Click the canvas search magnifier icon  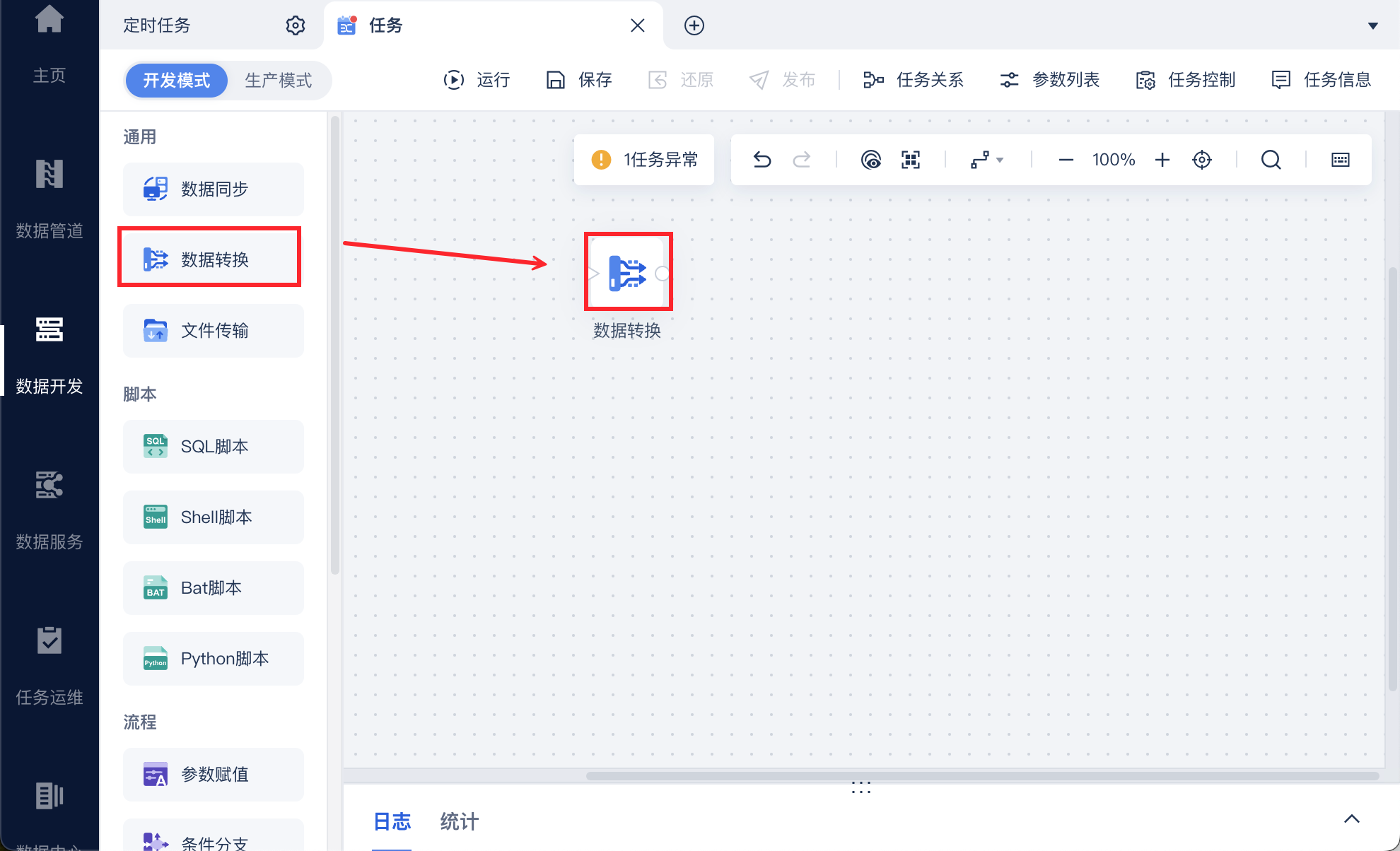tap(1271, 160)
